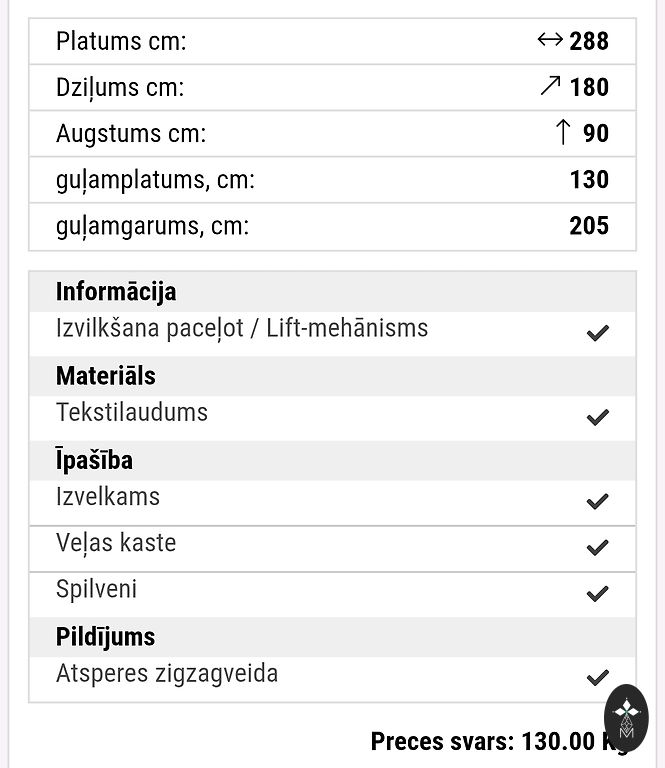Click the Veļas kaste checkmark icon

pos(597,547)
